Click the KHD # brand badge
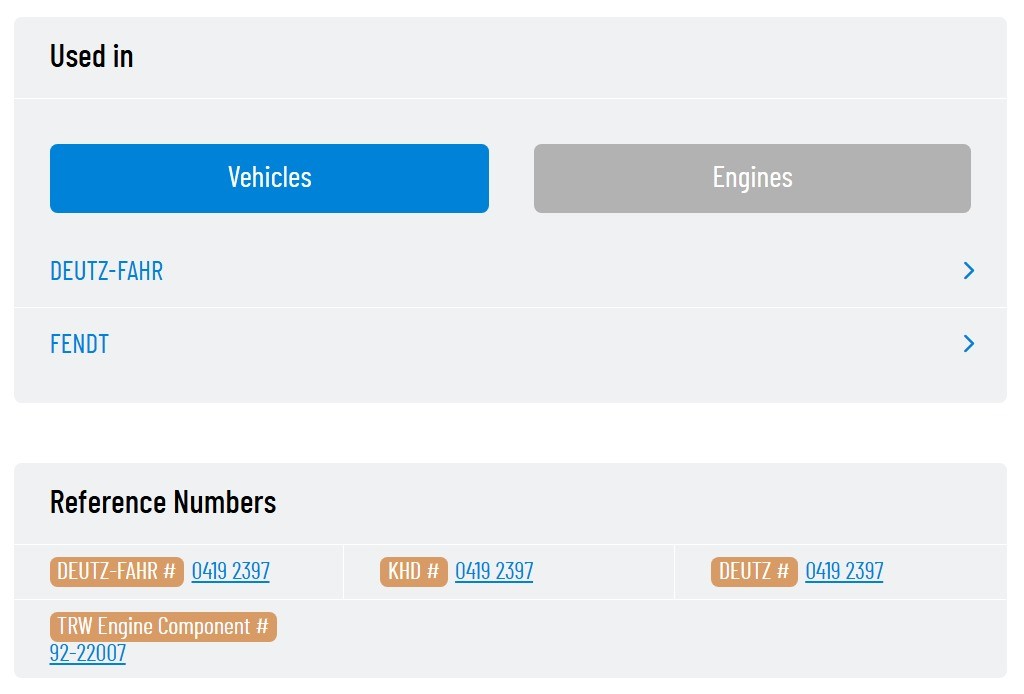 click(413, 572)
